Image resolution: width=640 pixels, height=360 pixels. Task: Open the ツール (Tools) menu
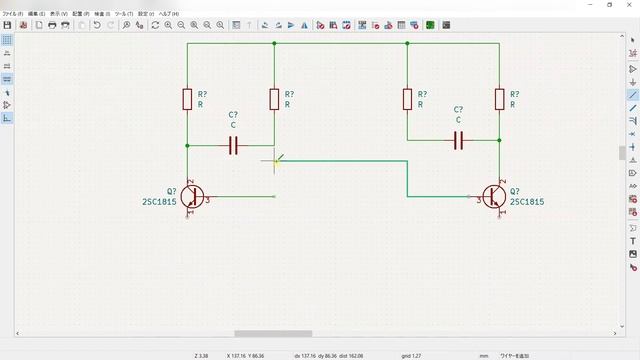click(124, 14)
